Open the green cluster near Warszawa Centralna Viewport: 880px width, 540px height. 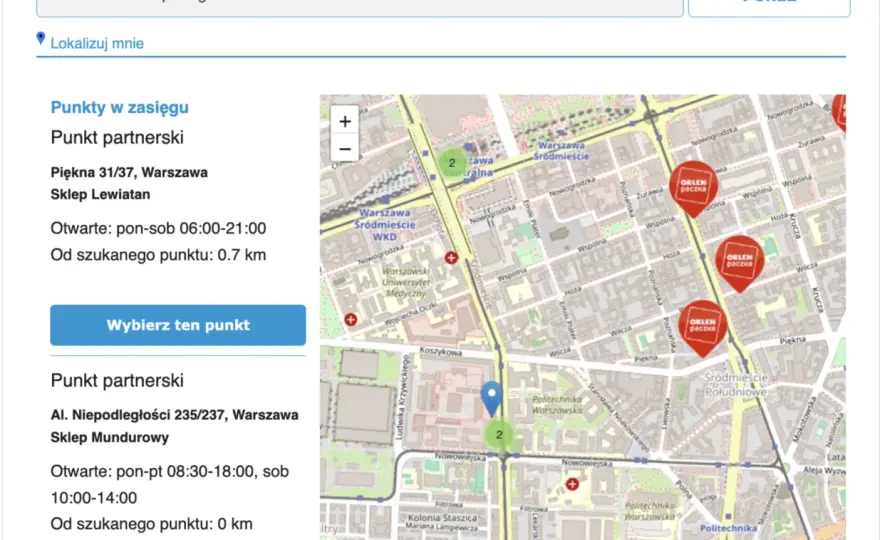(x=452, y=163)
